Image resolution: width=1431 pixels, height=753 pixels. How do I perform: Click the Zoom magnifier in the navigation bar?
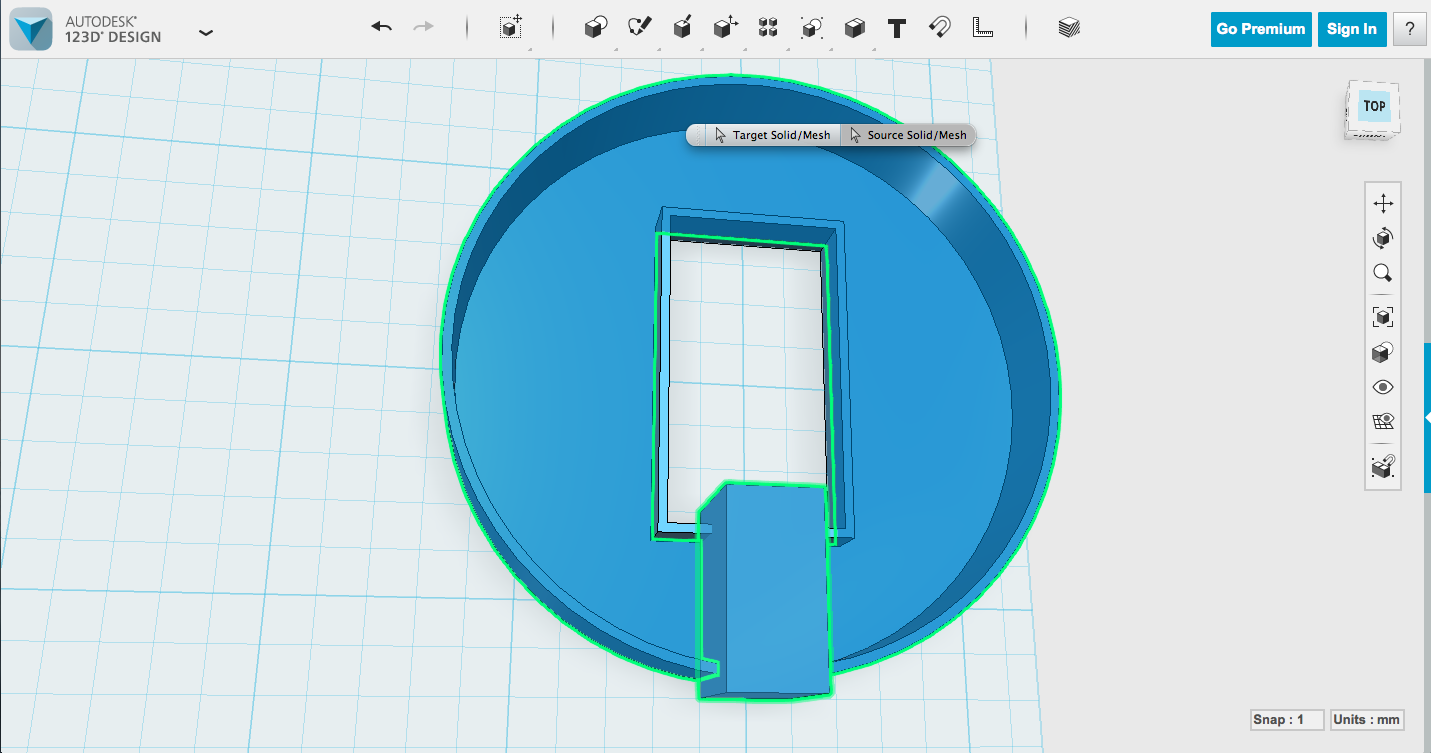[x=1382, y=273]
